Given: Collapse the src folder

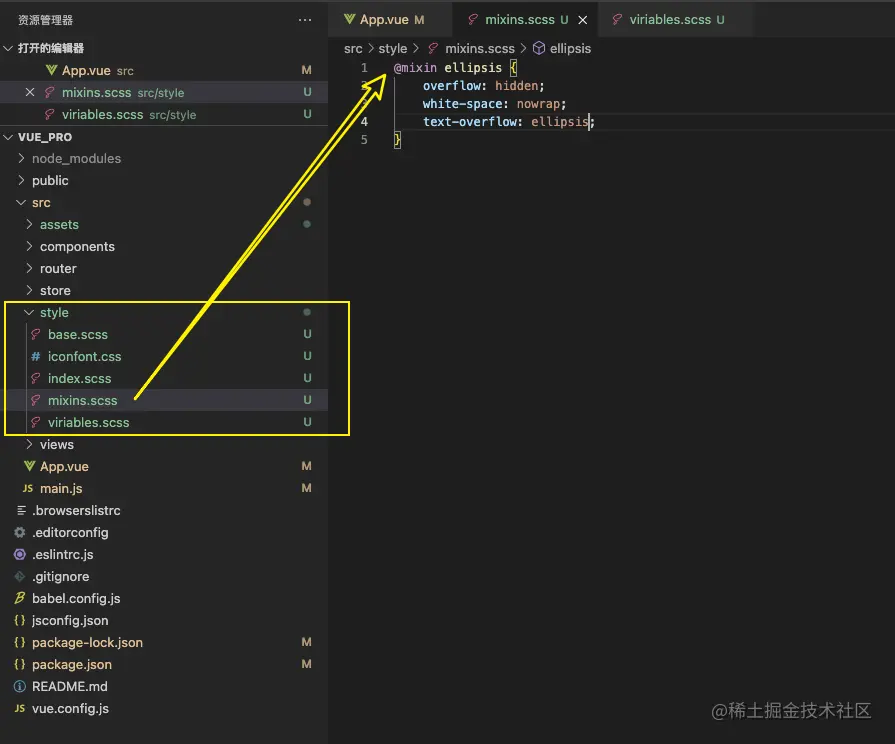Looking at the screenshot, I should click(21, 203).
